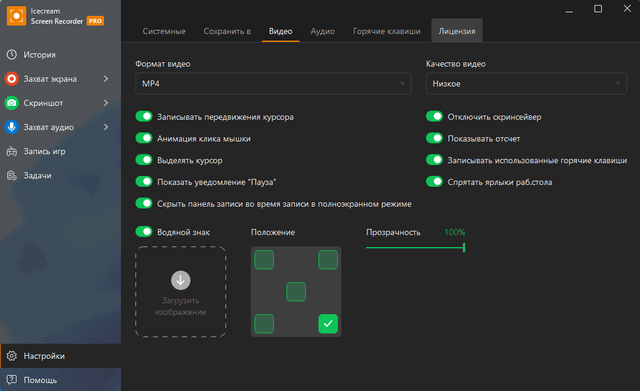640x391 pixels.
Task: Open Помощь in the sidebar
Action: [x=60, y=380]
